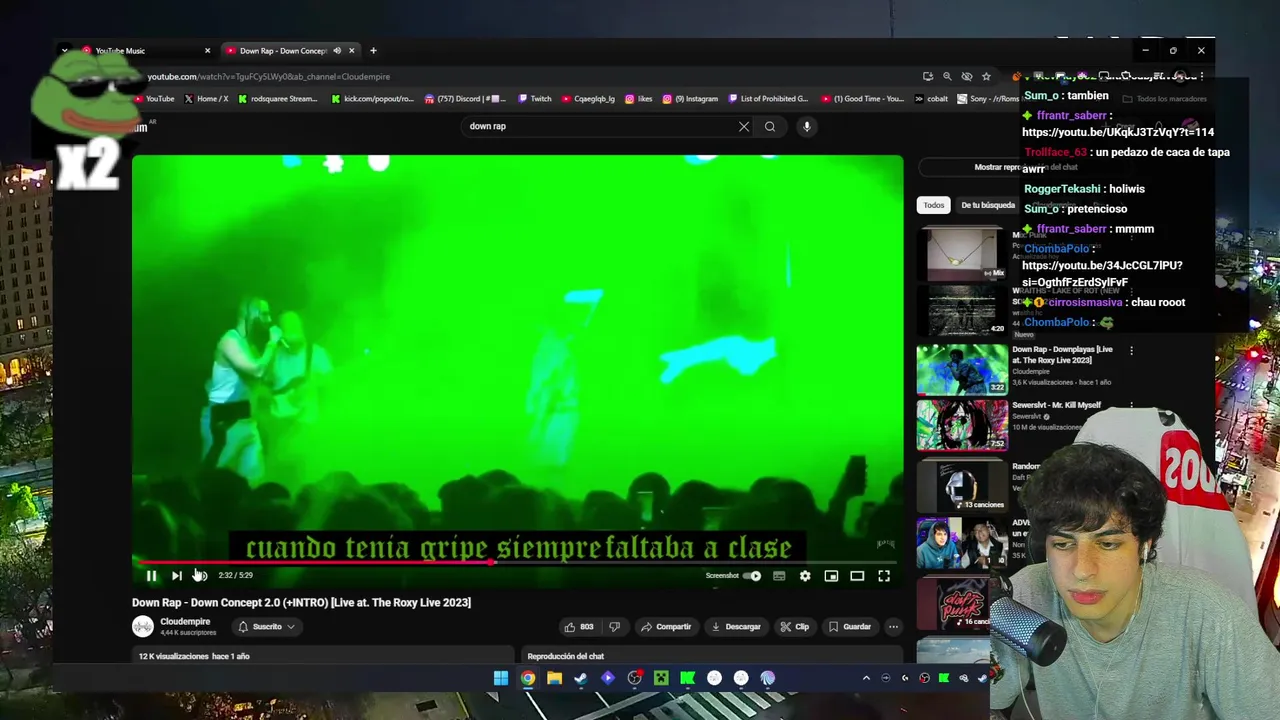Open the cobalt bookmark

point(931,99)
